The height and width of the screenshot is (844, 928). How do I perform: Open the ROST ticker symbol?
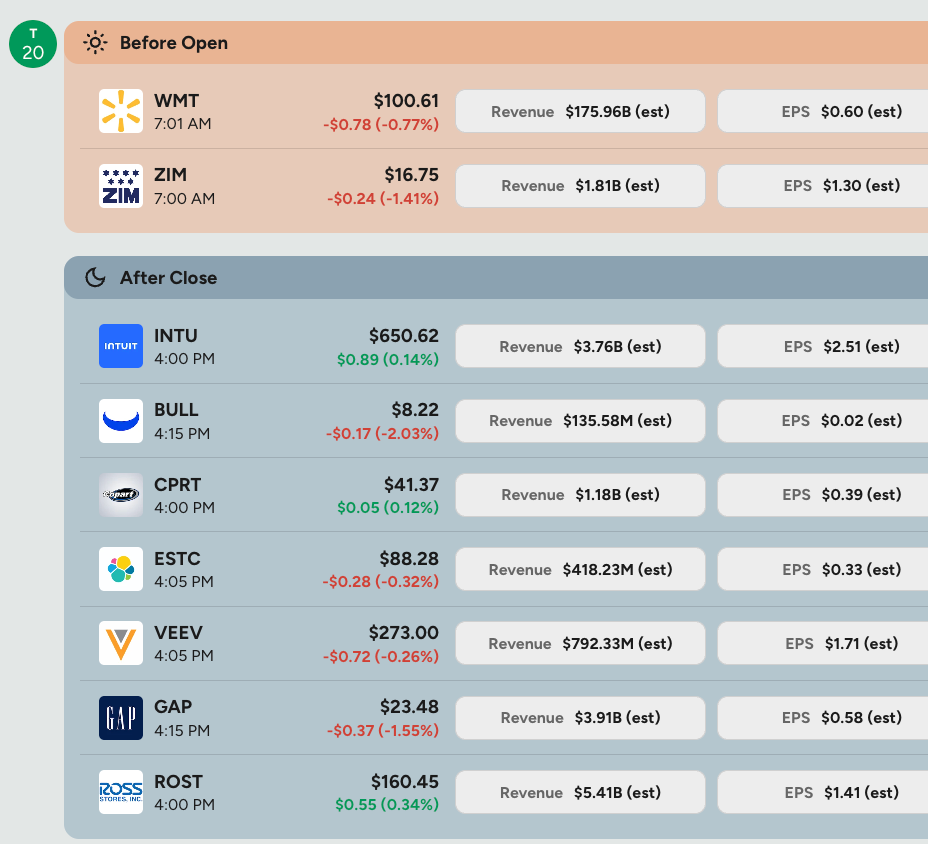pos(178,782)
